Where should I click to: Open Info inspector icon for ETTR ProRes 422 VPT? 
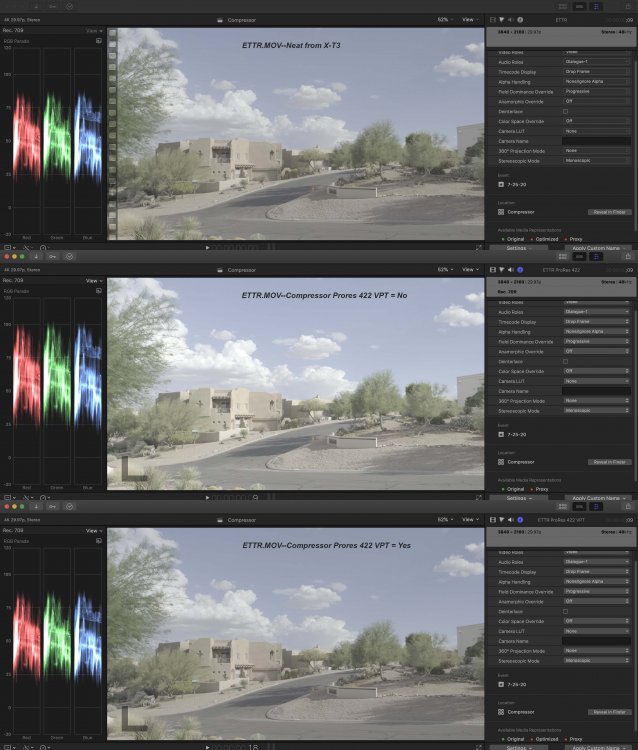pyautogui.click(x=520, y=520)
